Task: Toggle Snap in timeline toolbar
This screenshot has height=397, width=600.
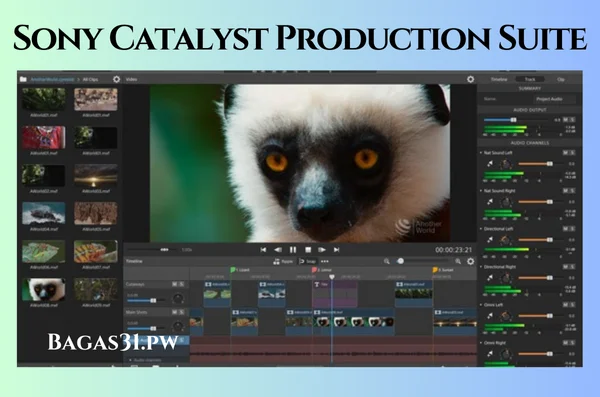Action: pos(307,261)
